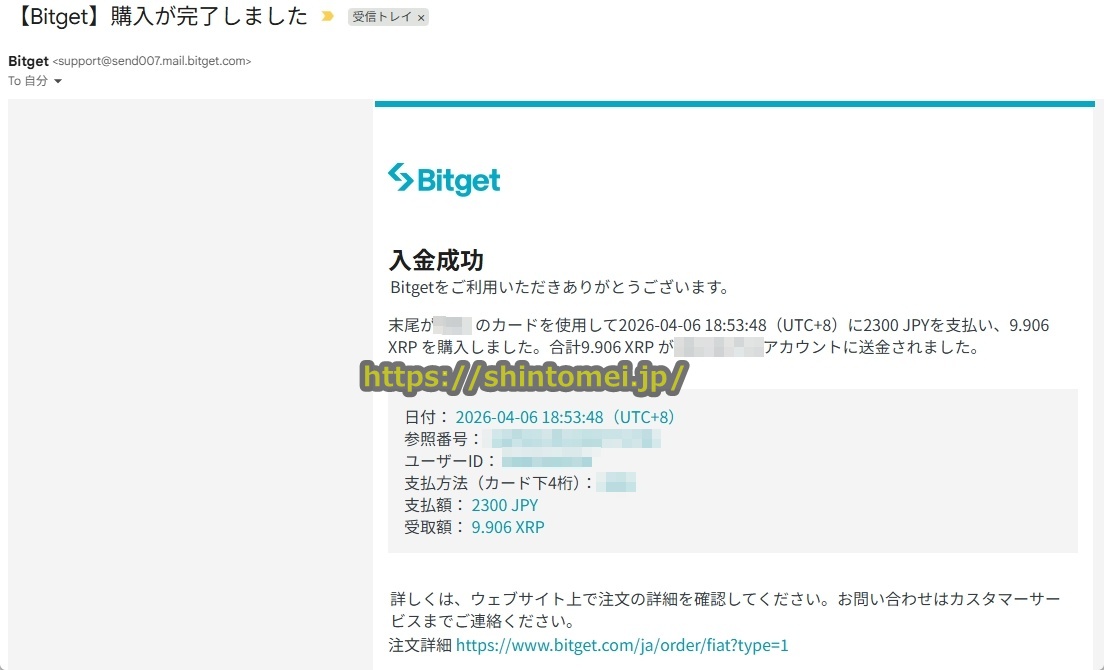Image resolution: width=1104 pixels, height=670 pixels.
Task: Open the bitget.com order fiat details link
Action: (622, 645)
